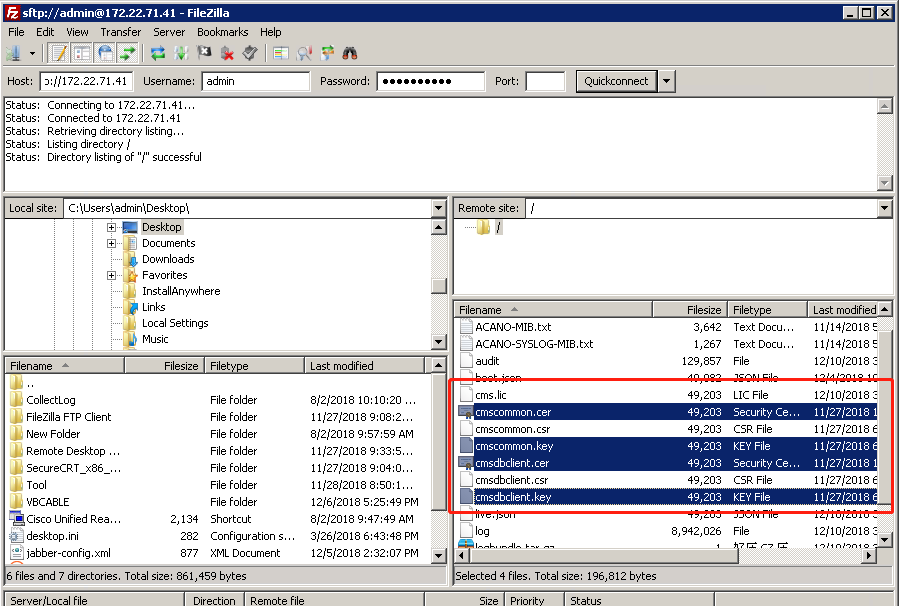Expand the Desktop tree node
899x606 pixels.
[111, 227]
